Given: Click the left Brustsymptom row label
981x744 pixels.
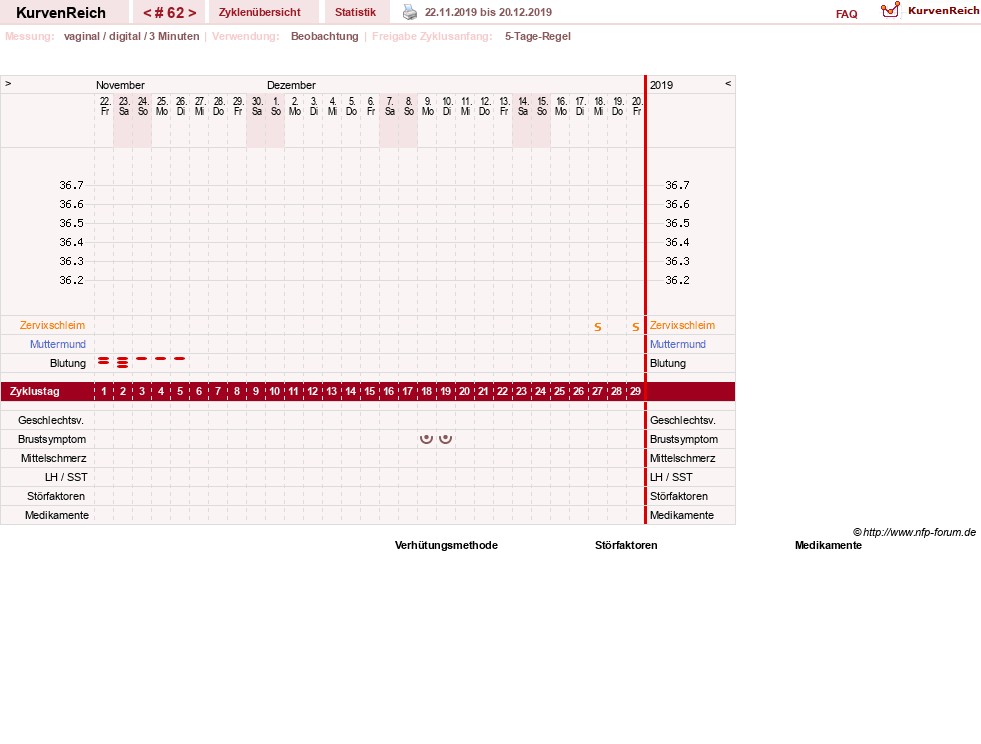Looking at the screenshot, I should pyautogui.click(x=52, y=439).
